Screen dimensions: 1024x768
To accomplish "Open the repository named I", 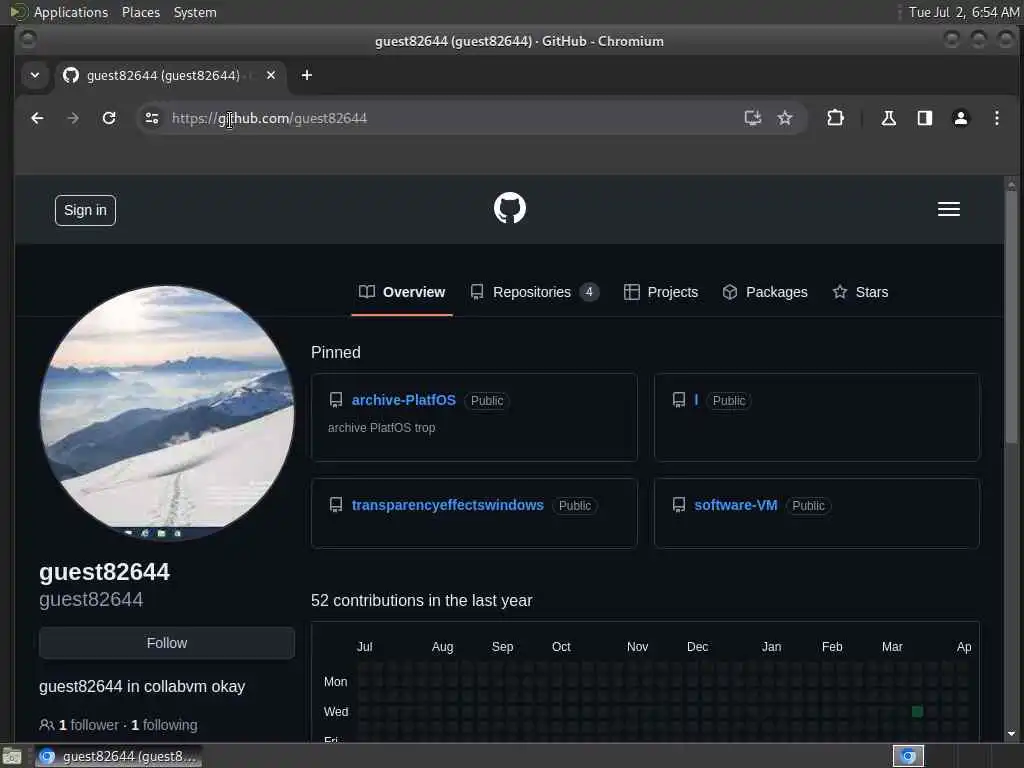I will pyautogui.click(x=696, y=400).
